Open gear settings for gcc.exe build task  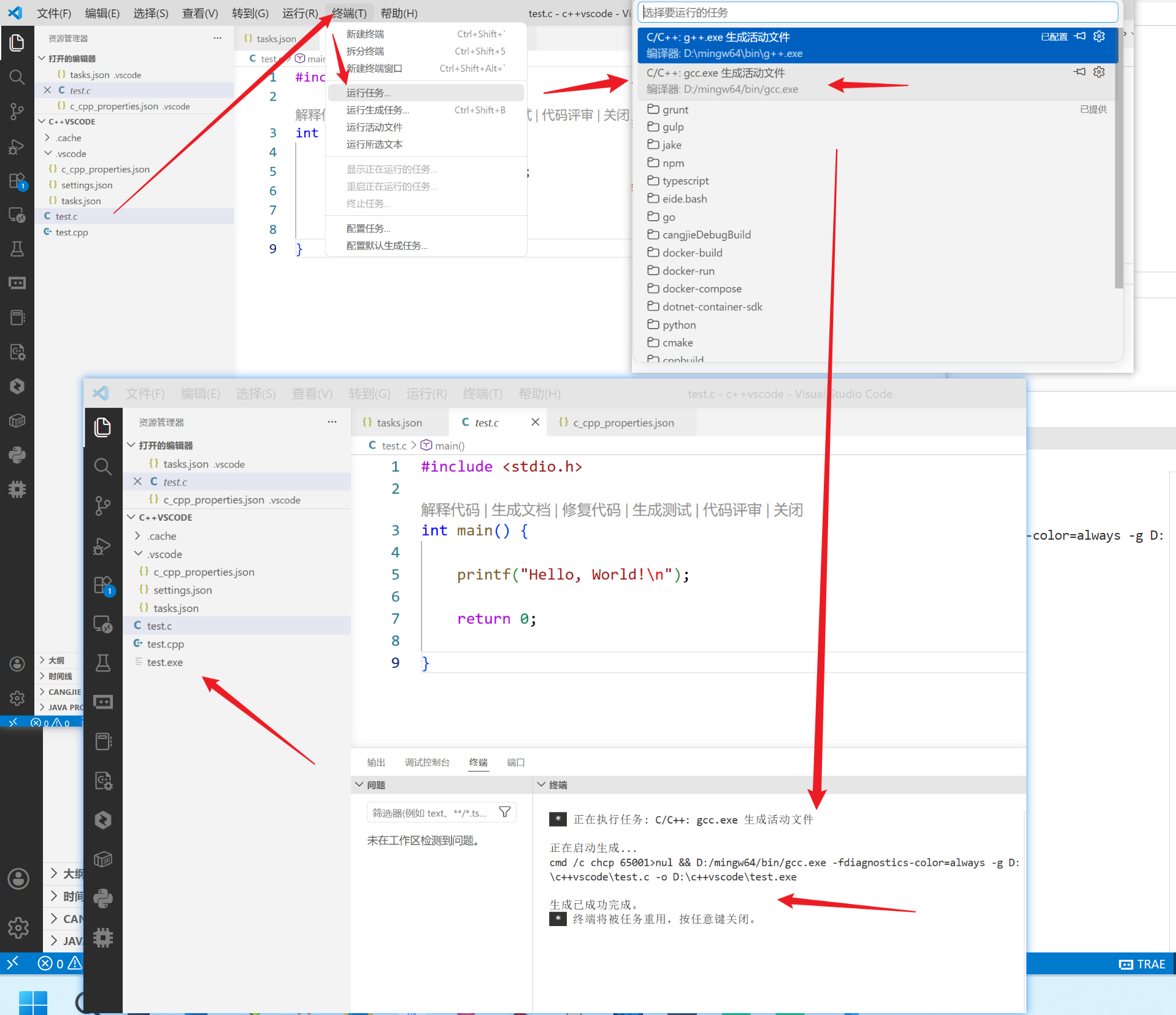coord(1099,72)
